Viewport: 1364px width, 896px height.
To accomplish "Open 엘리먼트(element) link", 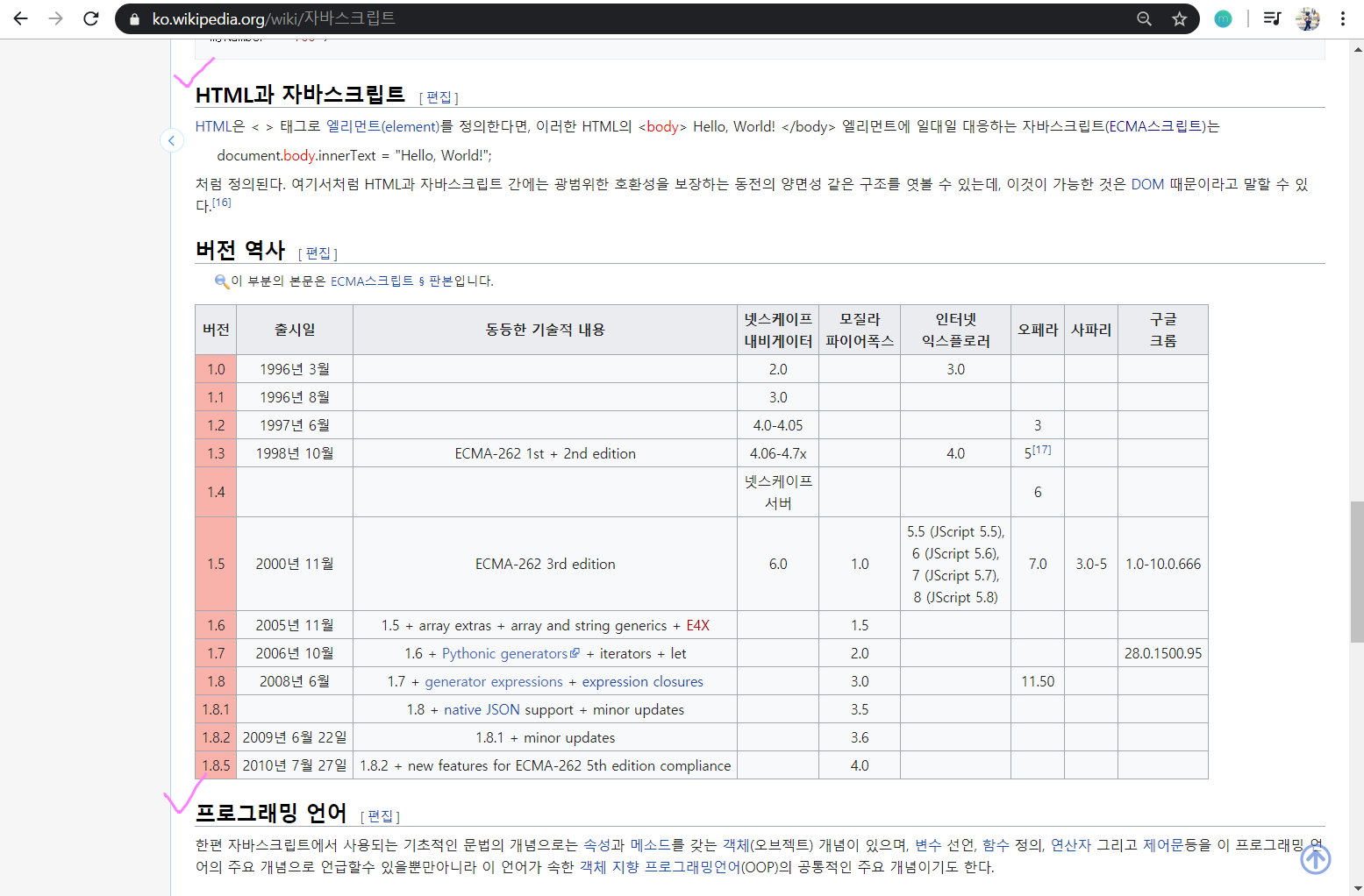I will coord(382,126).
